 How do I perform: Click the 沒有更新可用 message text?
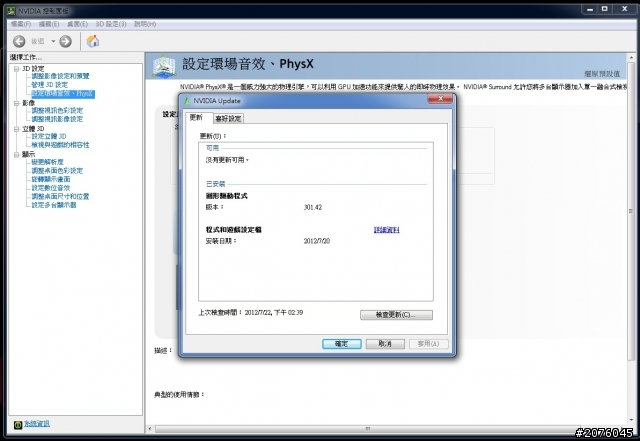click(x=227, y=160)
